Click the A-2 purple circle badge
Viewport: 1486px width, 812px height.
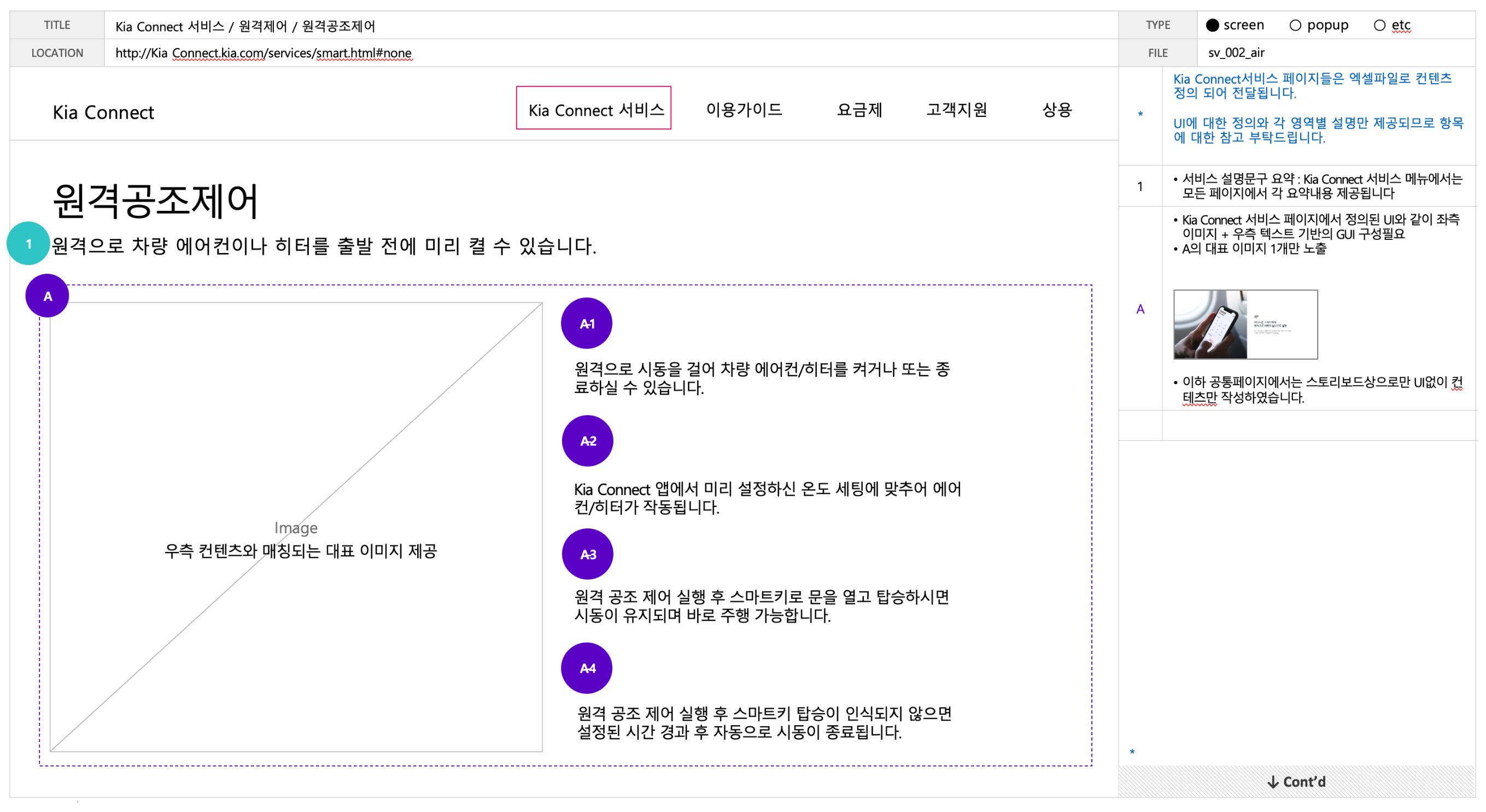pyautogui.click(x=587, y=441)
